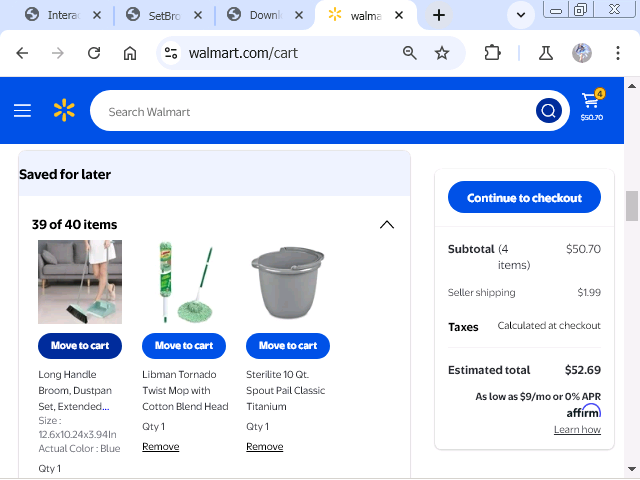This screenshot has height=480, width=640.
Task: Collapse the 39 of 40 items section
Action: [387, 225]
